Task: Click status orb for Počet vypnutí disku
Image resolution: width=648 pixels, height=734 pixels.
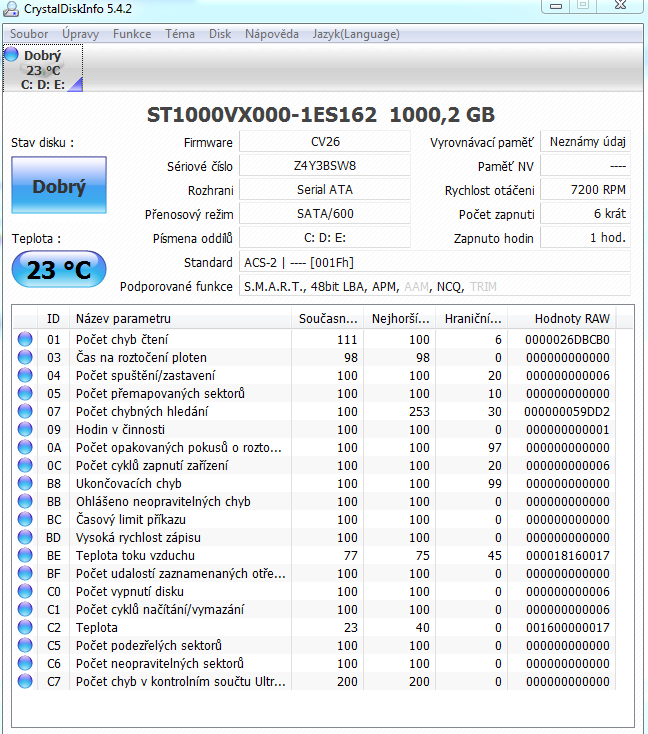Action: pos(25,592)
